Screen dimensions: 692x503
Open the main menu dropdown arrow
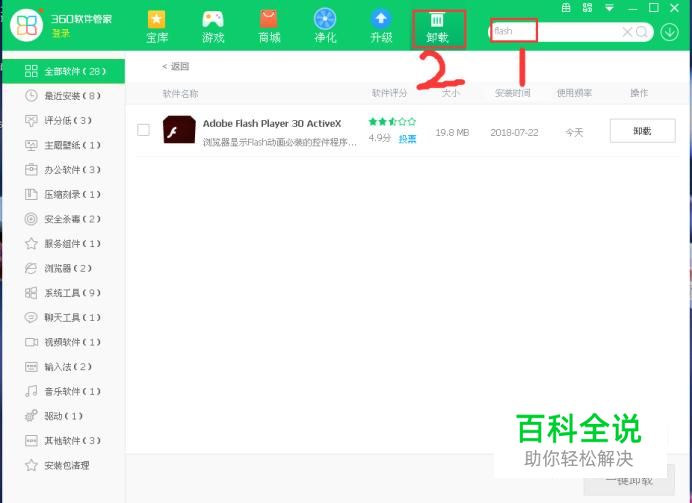[609, 8]
